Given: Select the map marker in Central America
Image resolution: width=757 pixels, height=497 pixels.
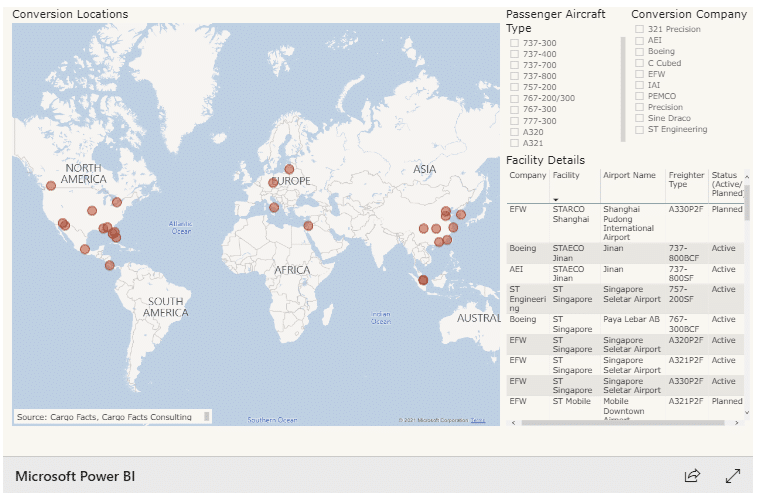Looking at the screenshot, I should click(x=110, y=265).
